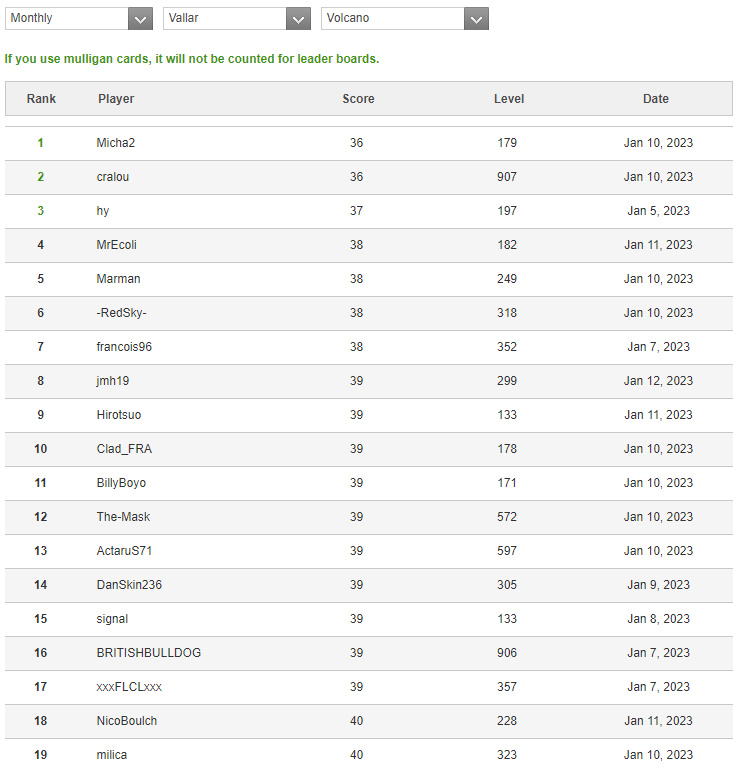Click player -RedSky- in rank 6
738x768 pixels.
pyautogui.click(x=121, y=313)
